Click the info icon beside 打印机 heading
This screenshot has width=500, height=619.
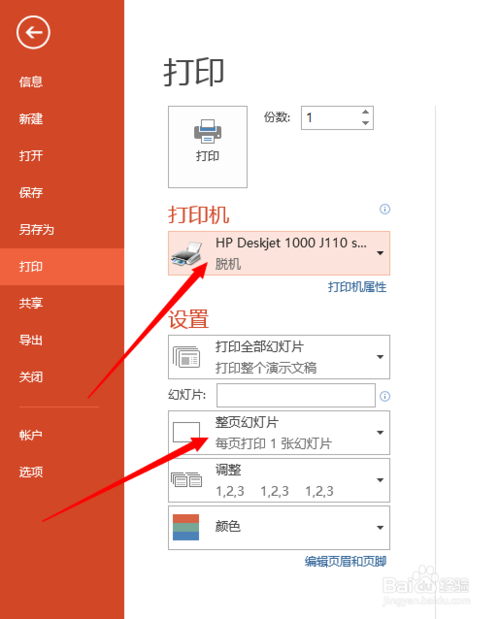(x=385, y=209)
